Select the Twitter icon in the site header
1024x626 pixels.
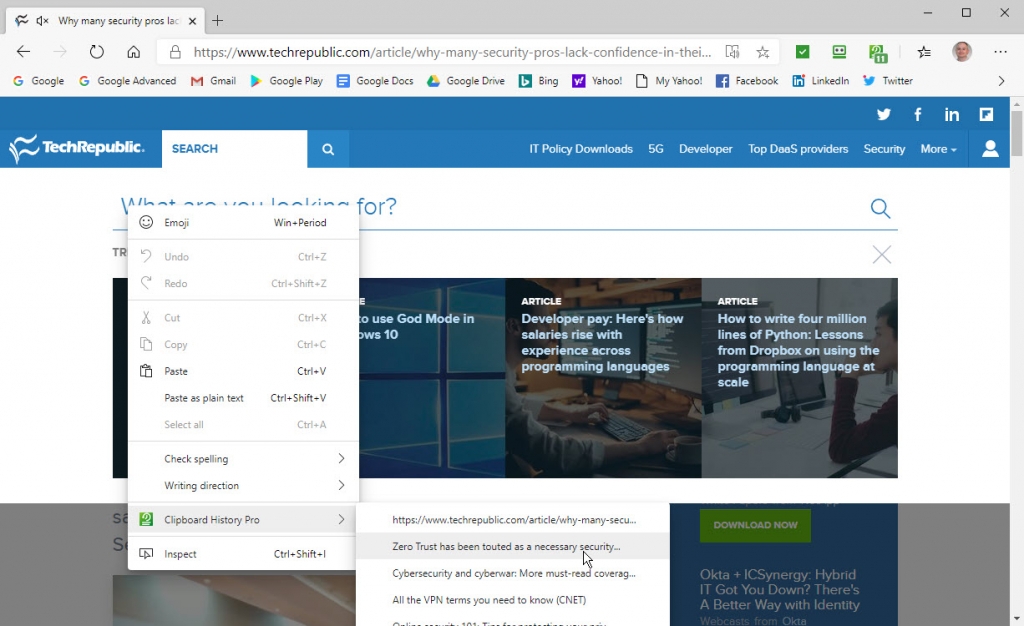click(x=883, y=114)
